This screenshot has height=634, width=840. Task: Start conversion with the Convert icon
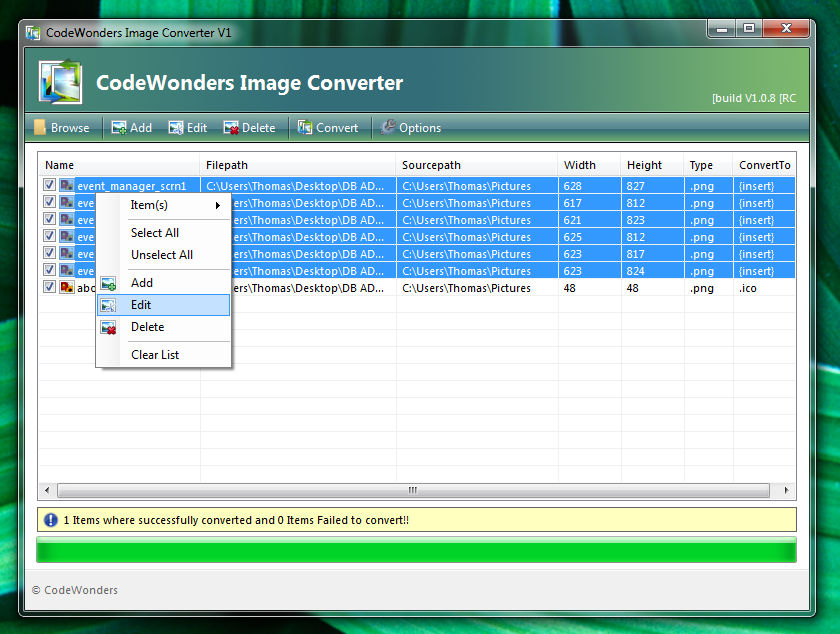(x=307, y=127)
